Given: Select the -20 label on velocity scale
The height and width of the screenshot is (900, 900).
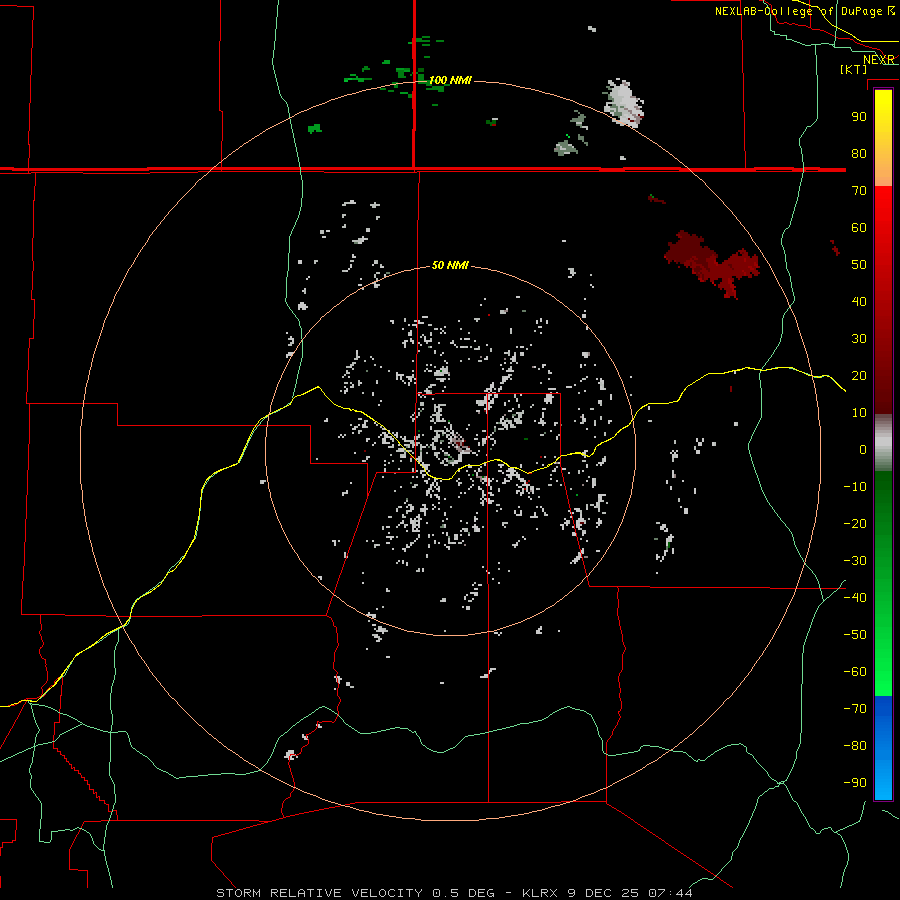Looking at the screenshot, I should click(855, 523).
